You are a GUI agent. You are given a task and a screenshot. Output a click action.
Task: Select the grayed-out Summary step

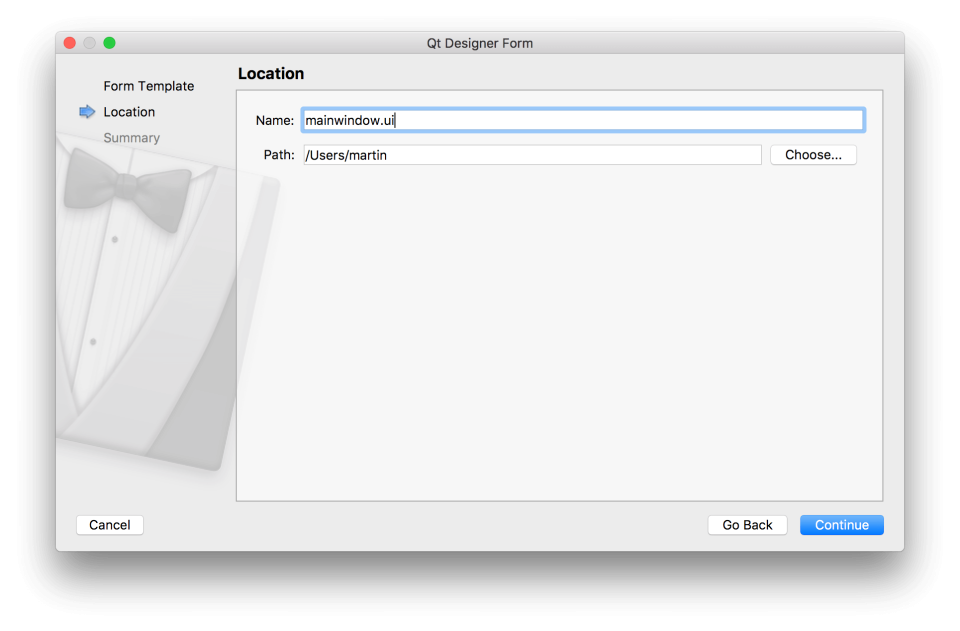click(x=131, y=138)
